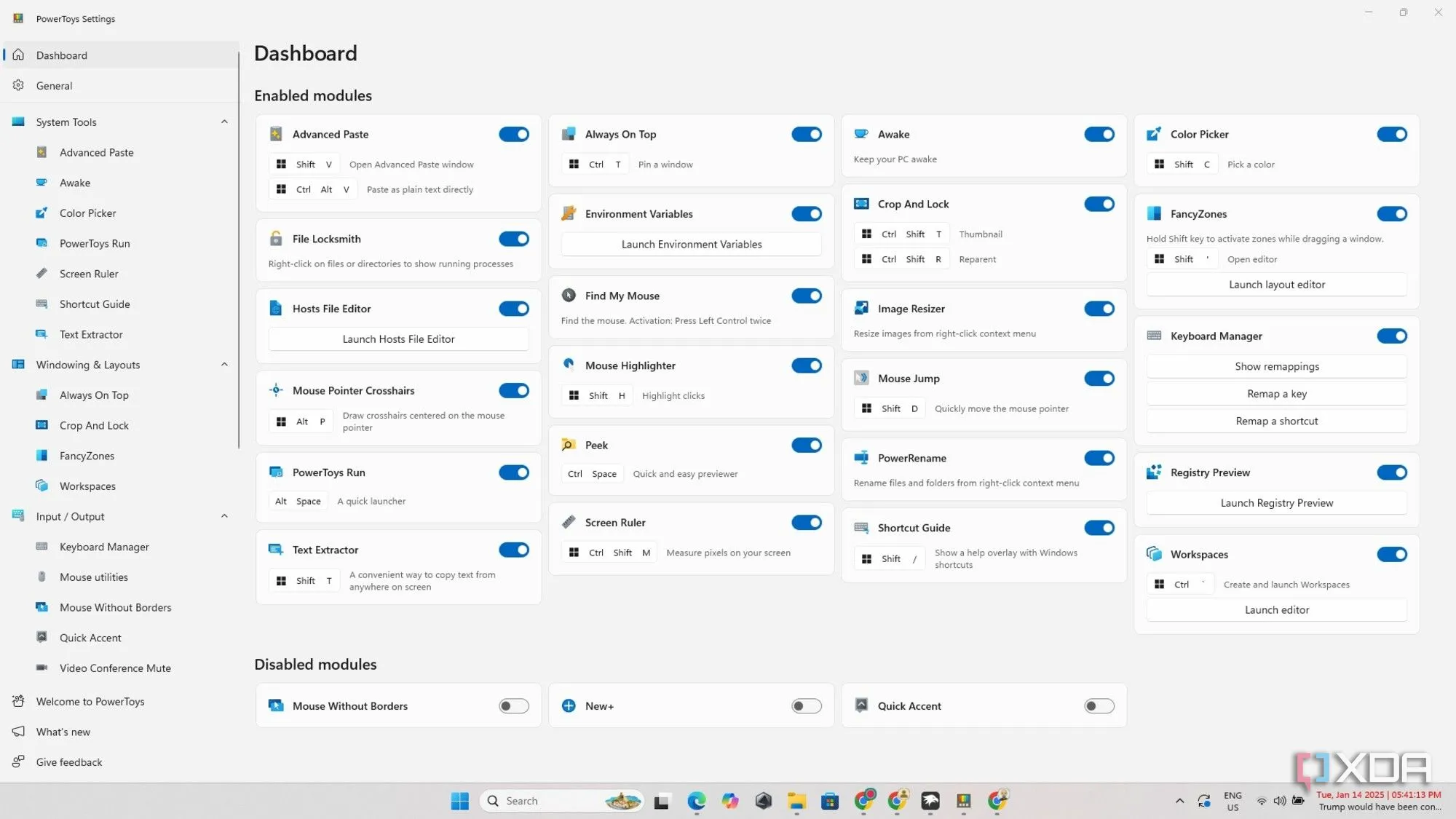This screenshot has width=1456, height=819.
Task: Collapse the System Tools section
Action: click(x=224, y=122)
